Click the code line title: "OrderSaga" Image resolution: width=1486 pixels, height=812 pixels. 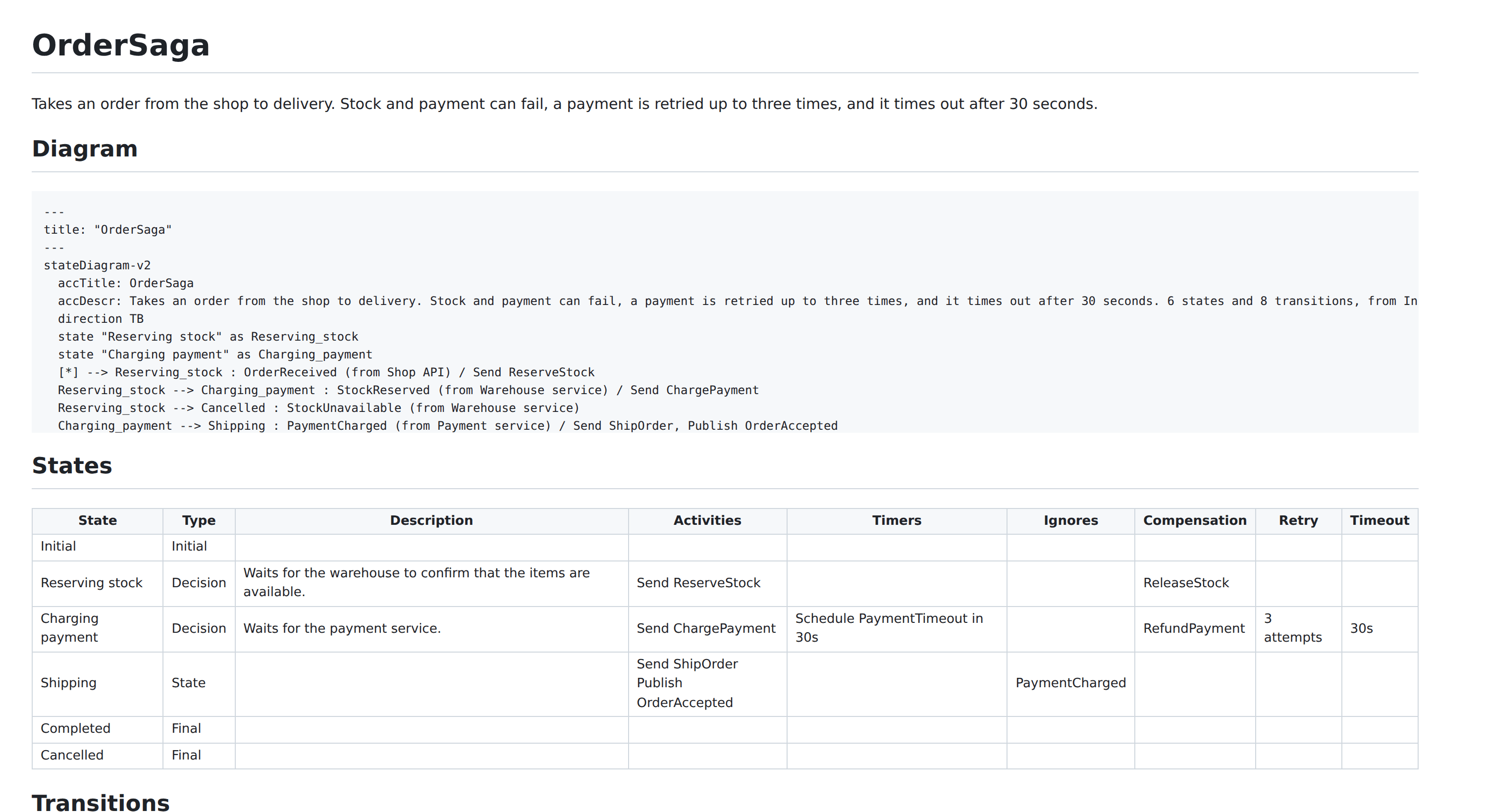click(x=108, y=230)
